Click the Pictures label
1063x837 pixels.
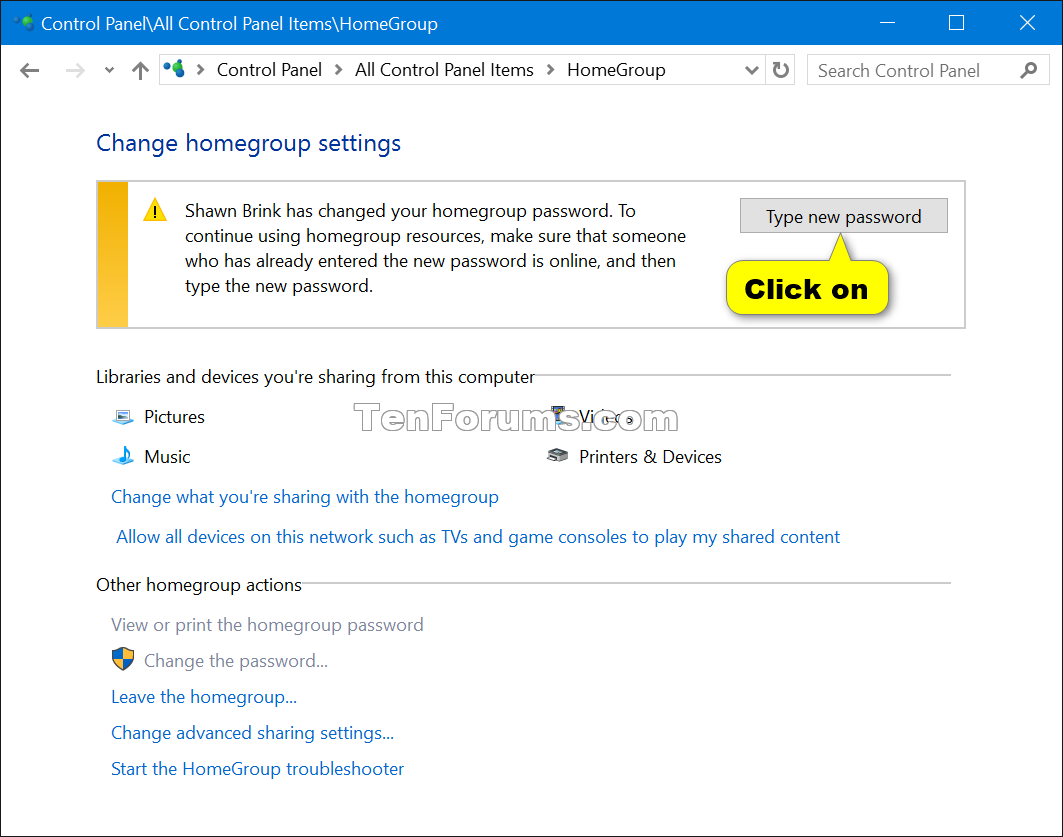click(x=174, y=417)
